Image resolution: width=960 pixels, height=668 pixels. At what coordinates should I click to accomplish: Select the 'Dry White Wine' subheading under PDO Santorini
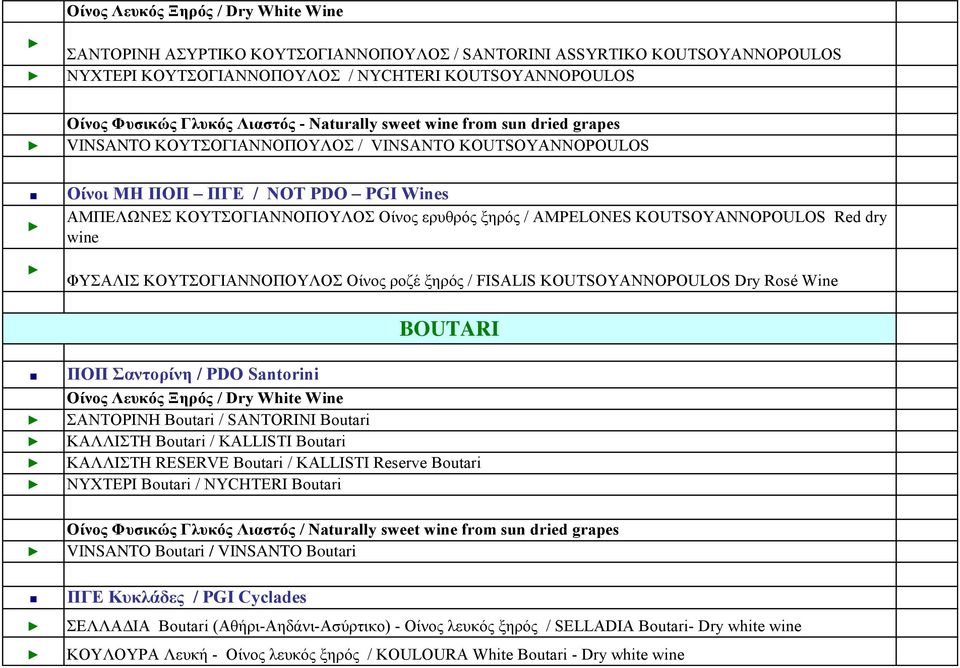(205, 399)
